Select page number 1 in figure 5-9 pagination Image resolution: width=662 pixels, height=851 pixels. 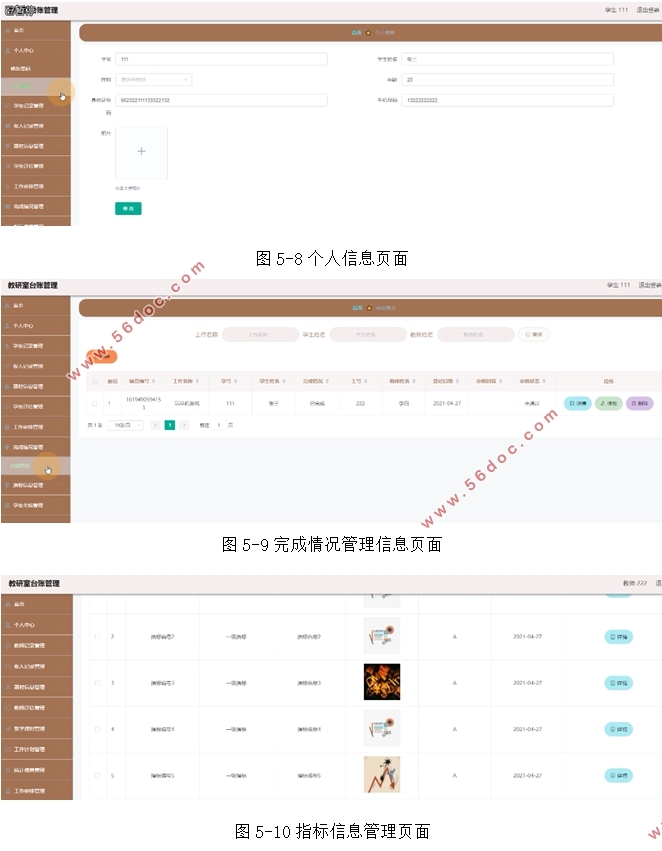(x=170, y=425)
